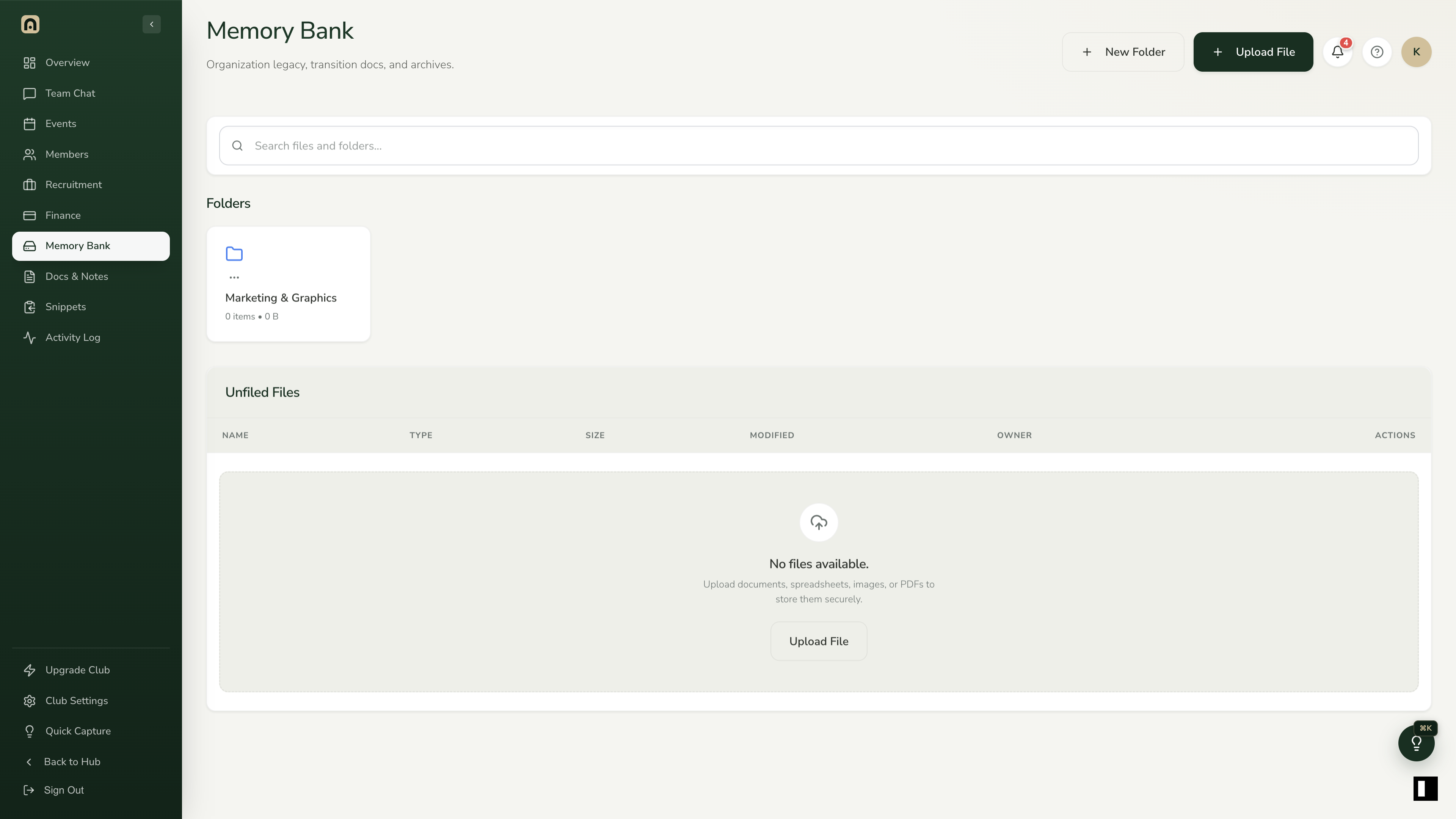Open Quick Capture from the sidebar
Viewport: 1456px width, 819px height.
click(x=91, y=731)
